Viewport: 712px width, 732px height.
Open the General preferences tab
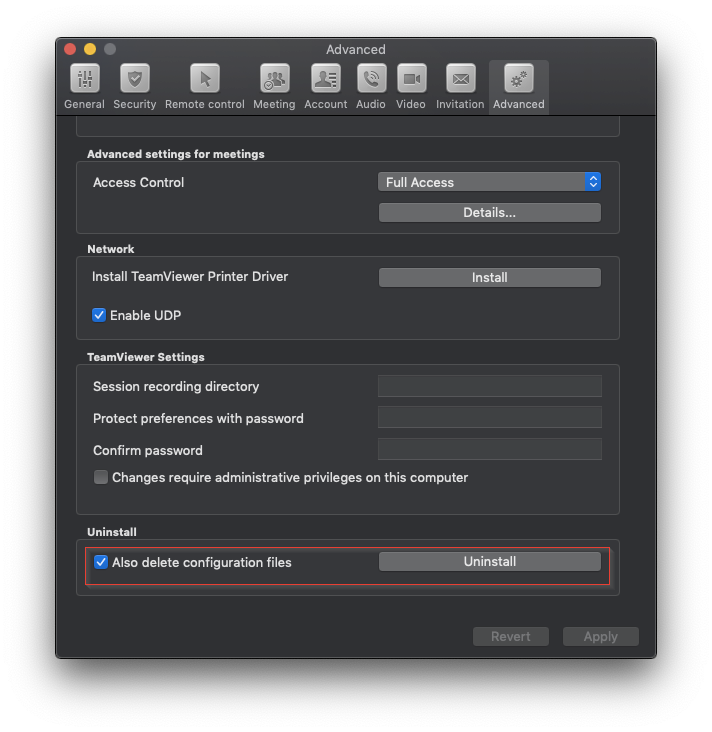[85, 87]
